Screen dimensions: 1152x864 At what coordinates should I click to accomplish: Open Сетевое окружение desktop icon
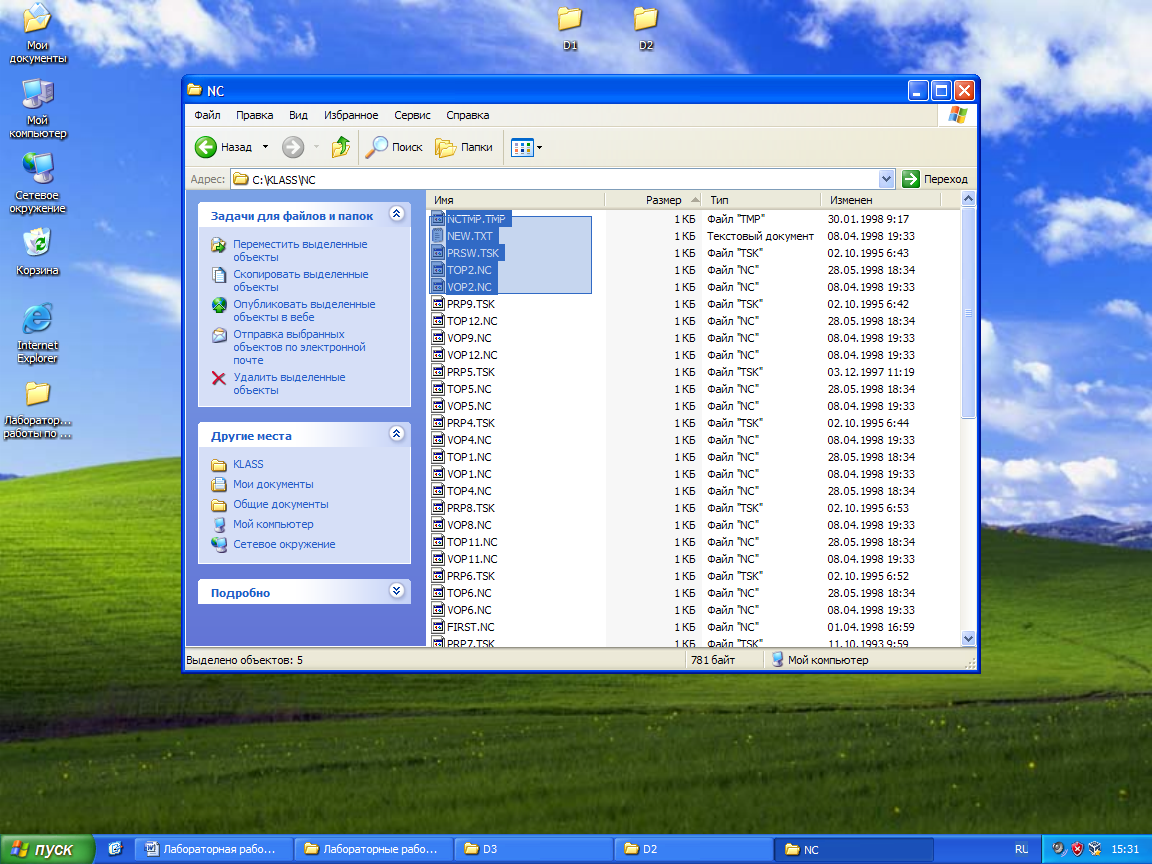(37, 183)
